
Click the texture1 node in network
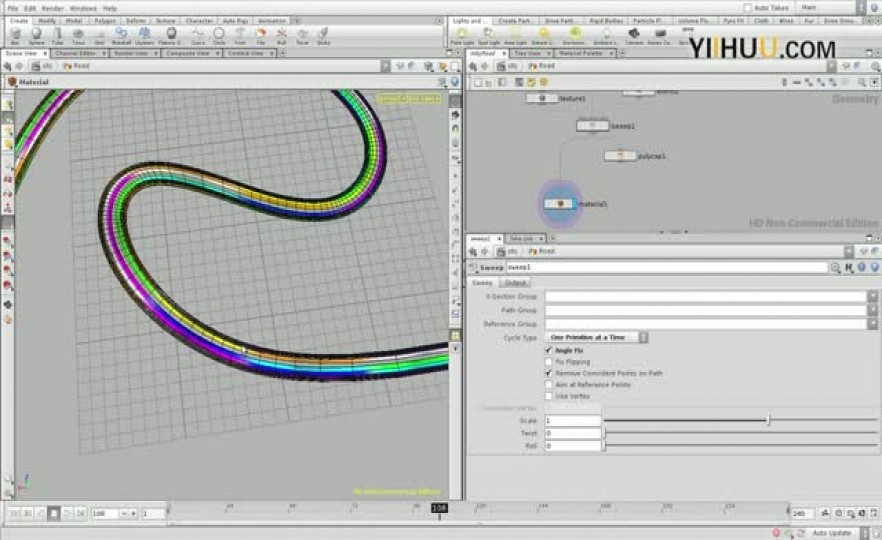pyautogui.click(x=542, y=98)
